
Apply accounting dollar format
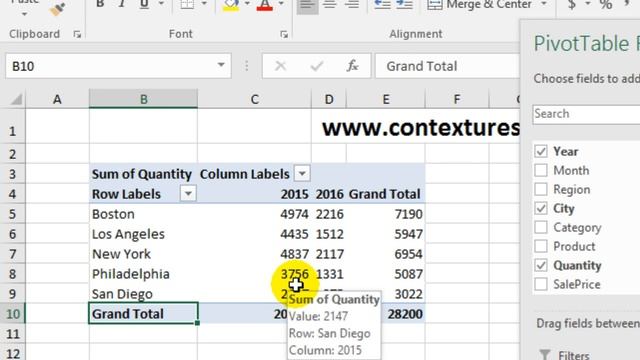pos(572,5)
